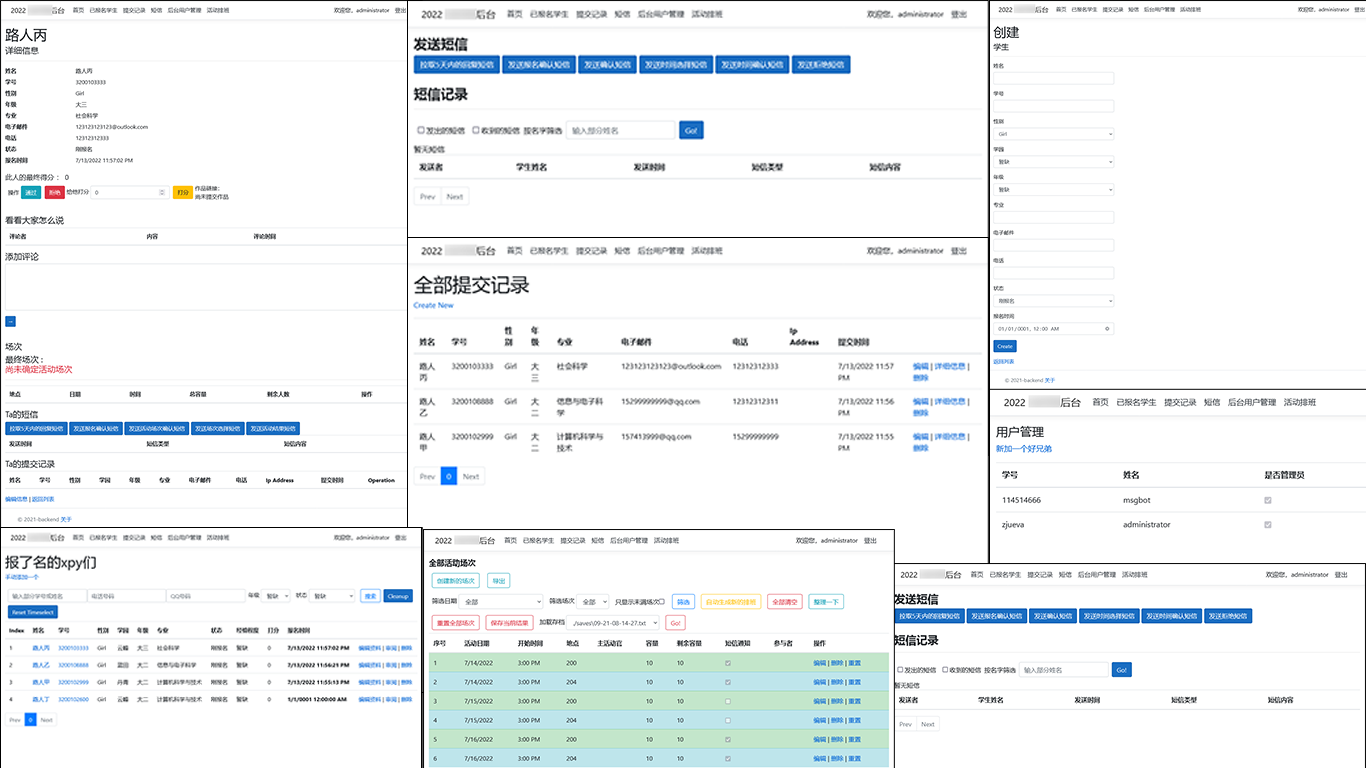Click red 拒绝 button for 路人丙
The width and height of the screenshot is (1366, 768).
click(54, 192)
